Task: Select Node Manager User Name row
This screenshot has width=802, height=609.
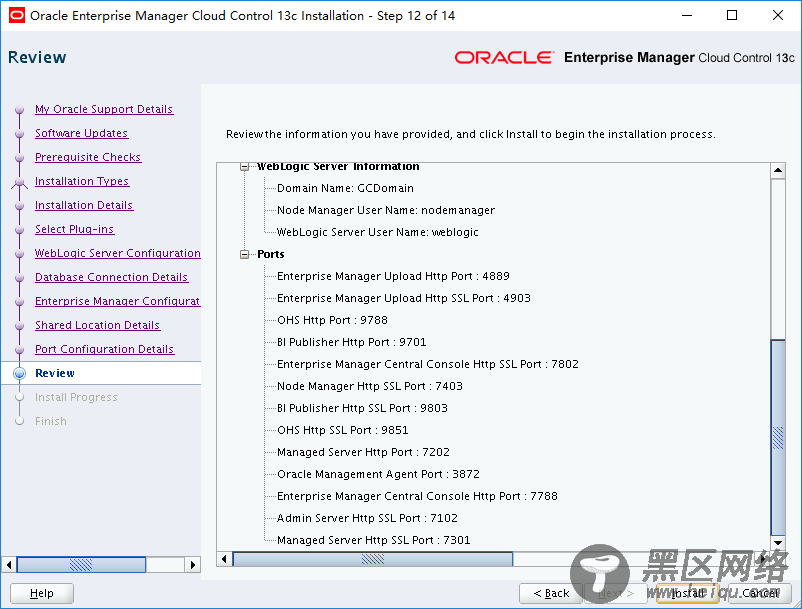Action: [x=386, y=210]
